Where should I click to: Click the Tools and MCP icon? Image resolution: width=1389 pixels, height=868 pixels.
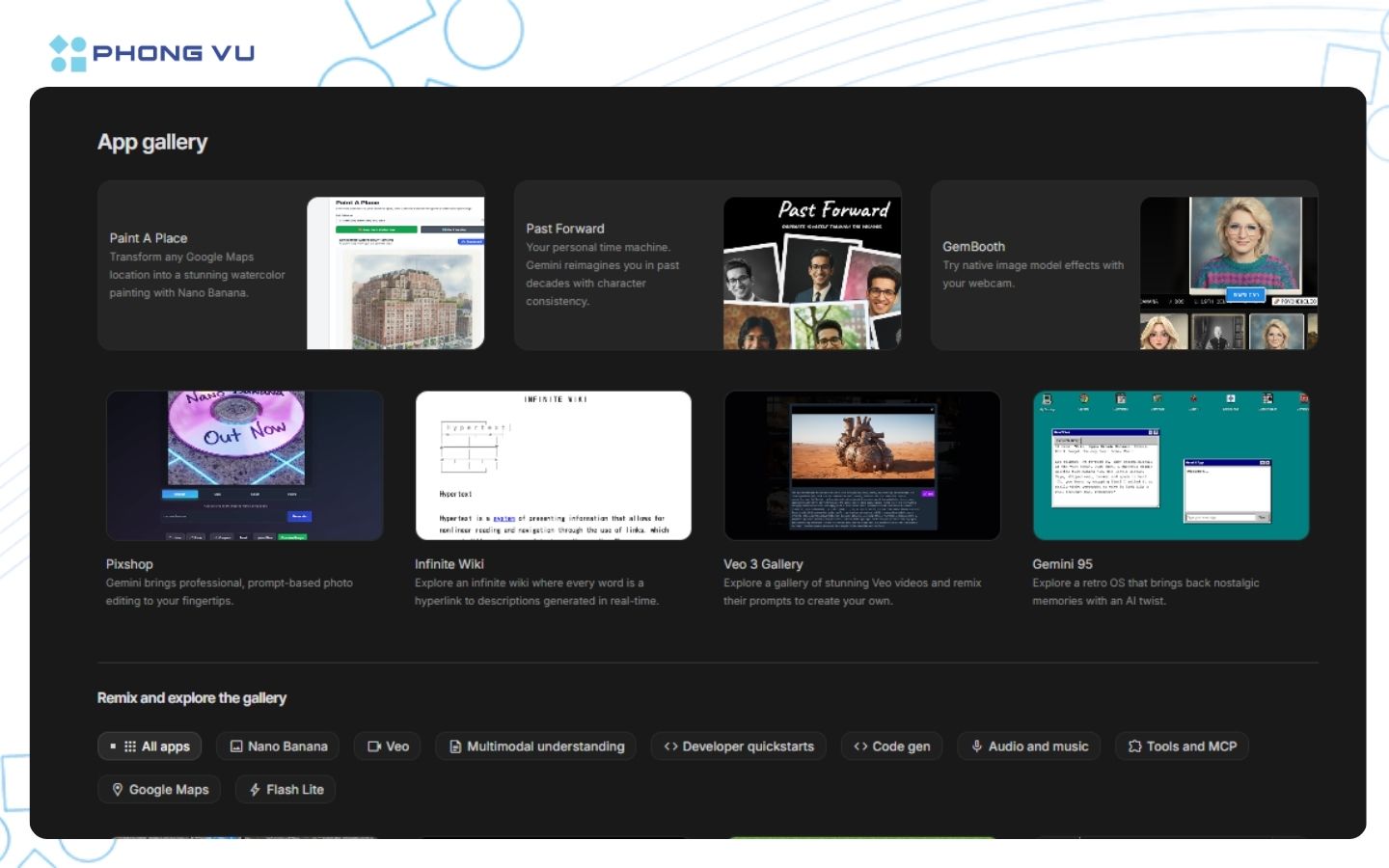pyautogui.click(x=1134, y=746)
